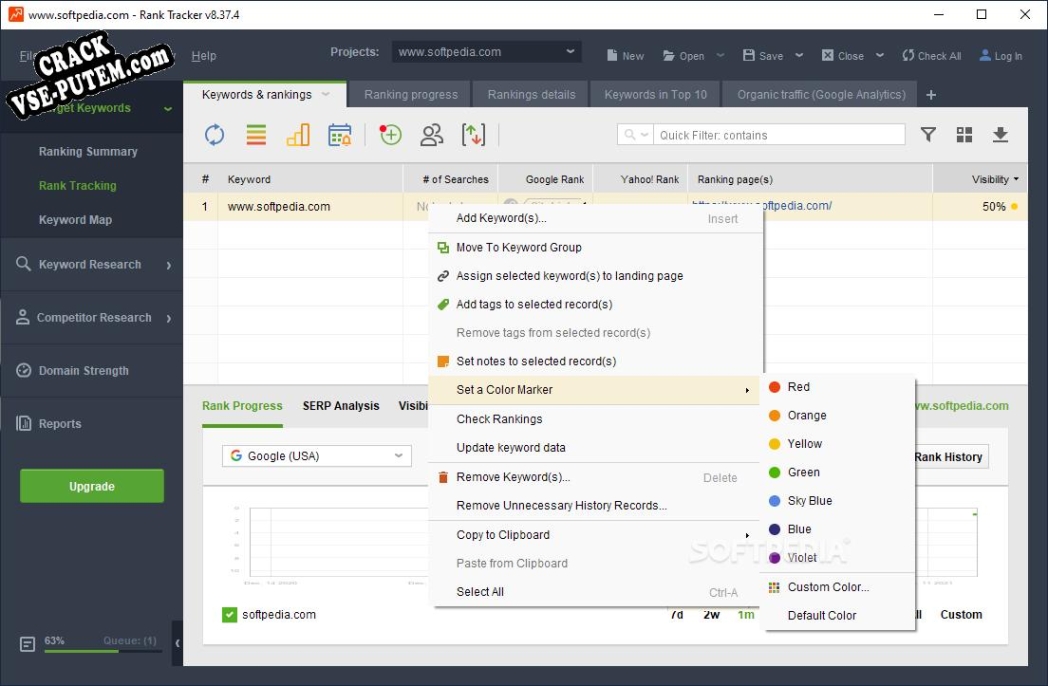Switch to SERP Analysis tab

(x=341, y=406)
